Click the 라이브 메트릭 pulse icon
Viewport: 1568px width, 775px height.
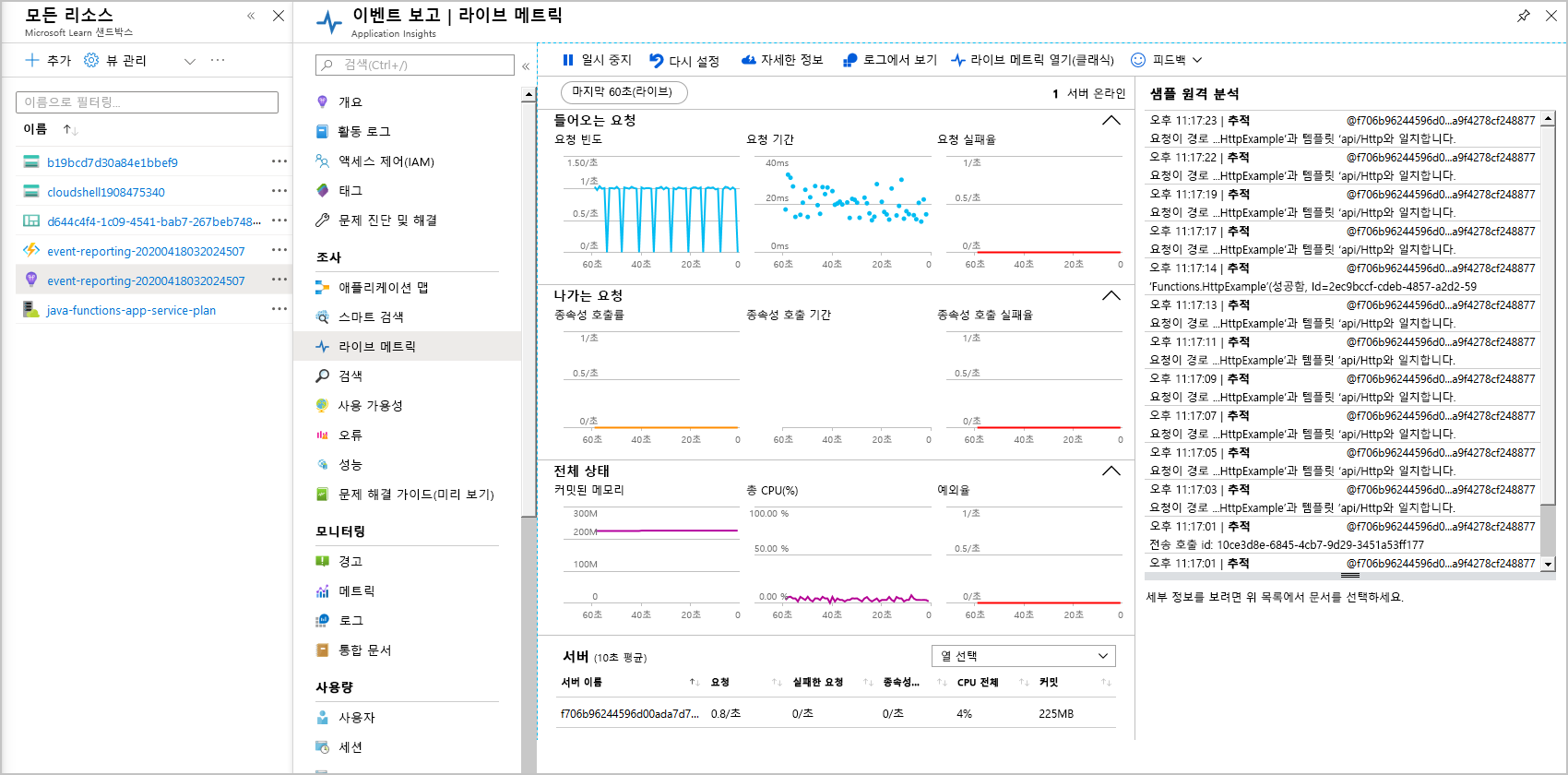coord(322,347)
